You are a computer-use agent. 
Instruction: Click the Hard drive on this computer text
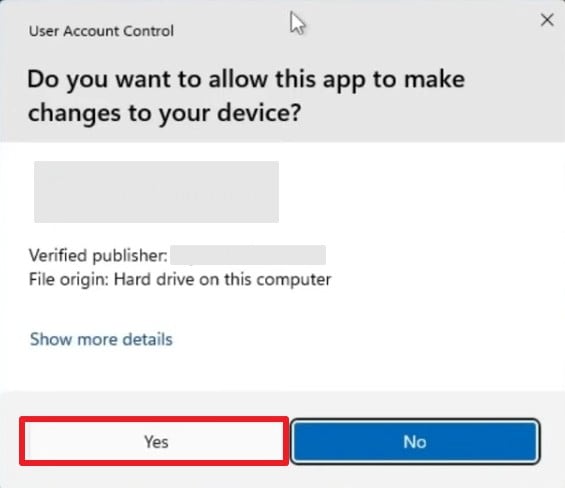[222, 280]
